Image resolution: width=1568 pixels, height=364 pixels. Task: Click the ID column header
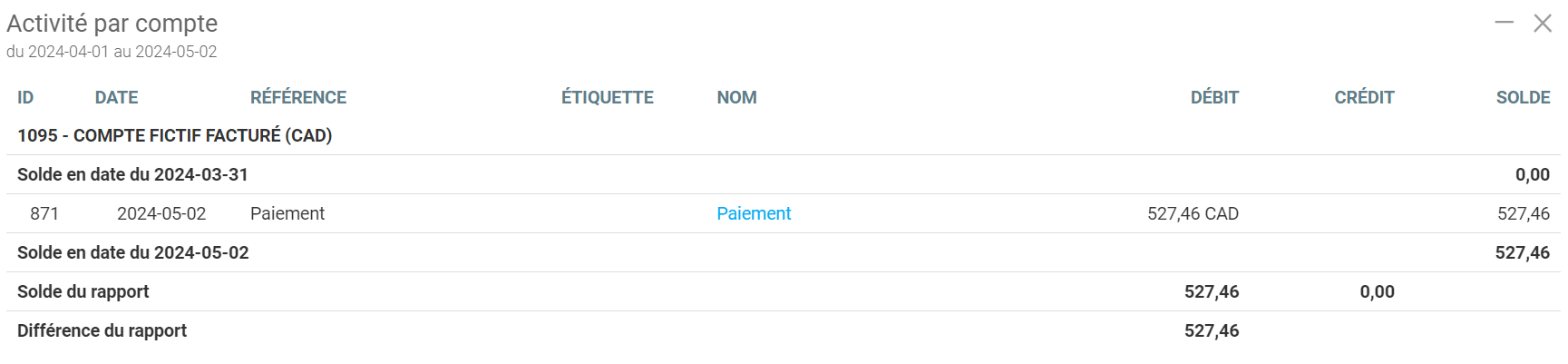[25, 97]
